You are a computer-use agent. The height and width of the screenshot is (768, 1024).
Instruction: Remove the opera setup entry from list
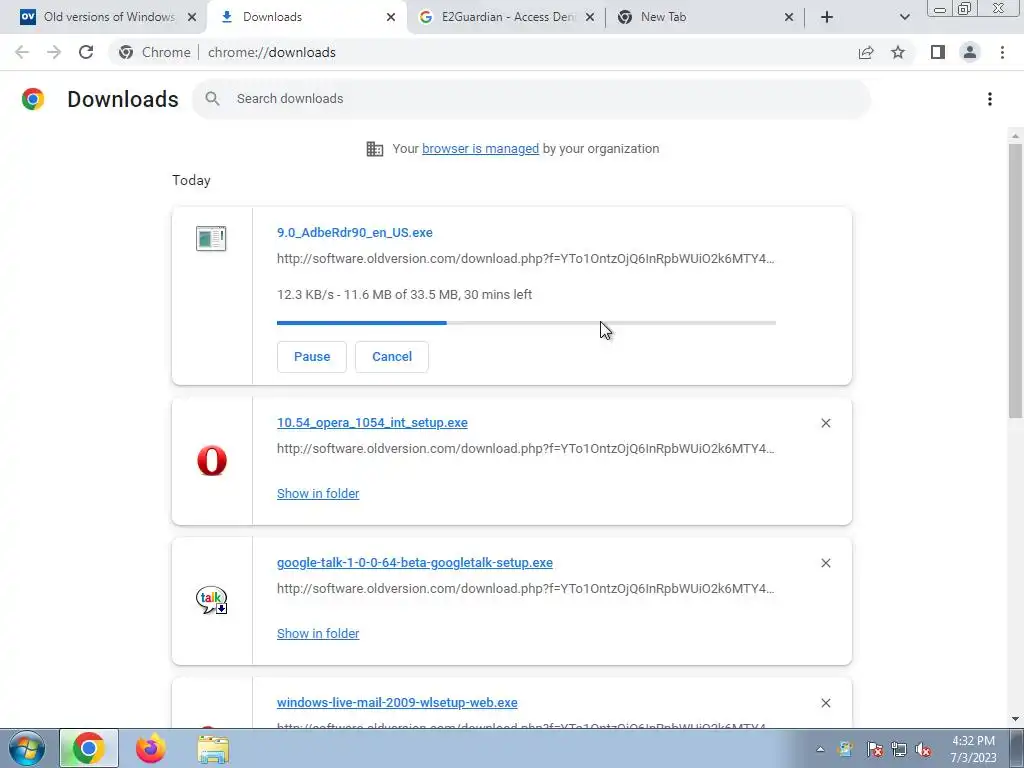point(825,423)
